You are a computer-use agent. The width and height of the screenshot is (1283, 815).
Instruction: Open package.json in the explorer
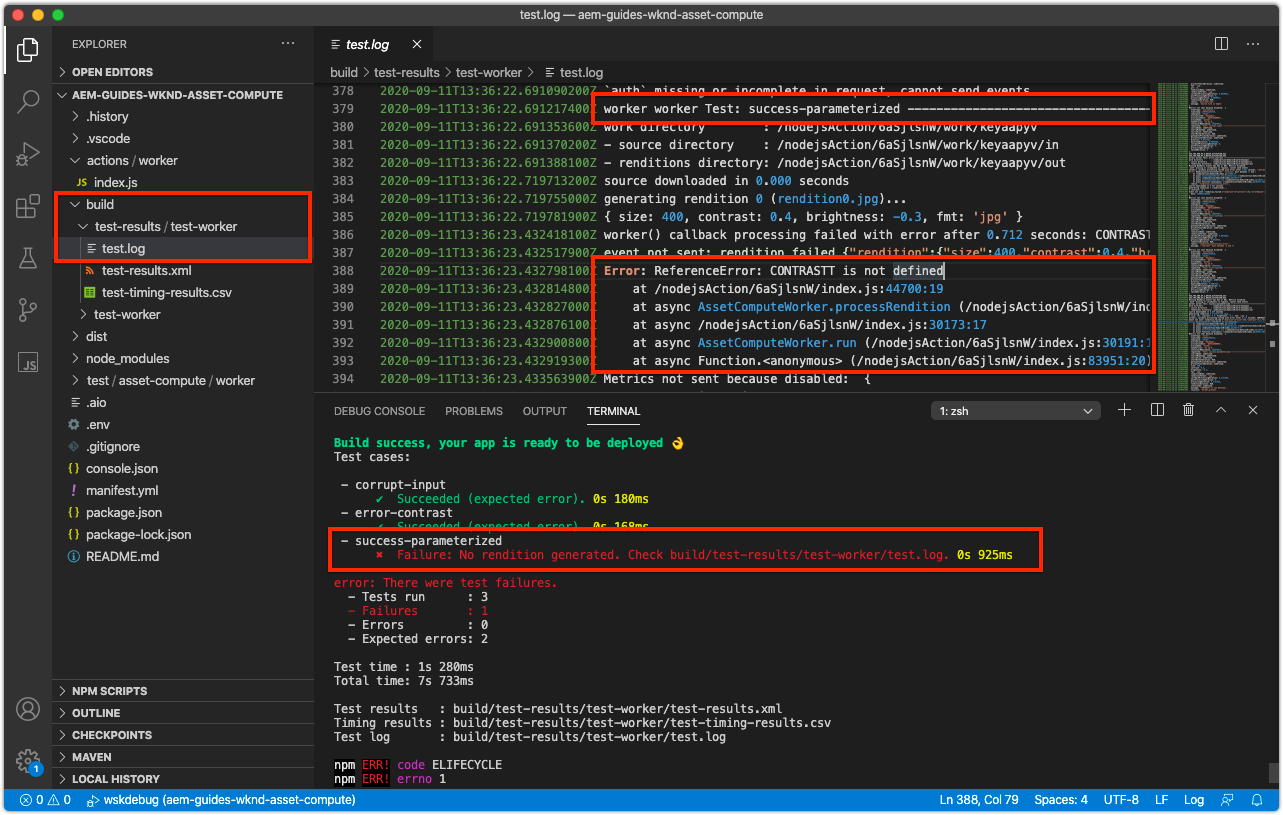click(x=123, y=512)
